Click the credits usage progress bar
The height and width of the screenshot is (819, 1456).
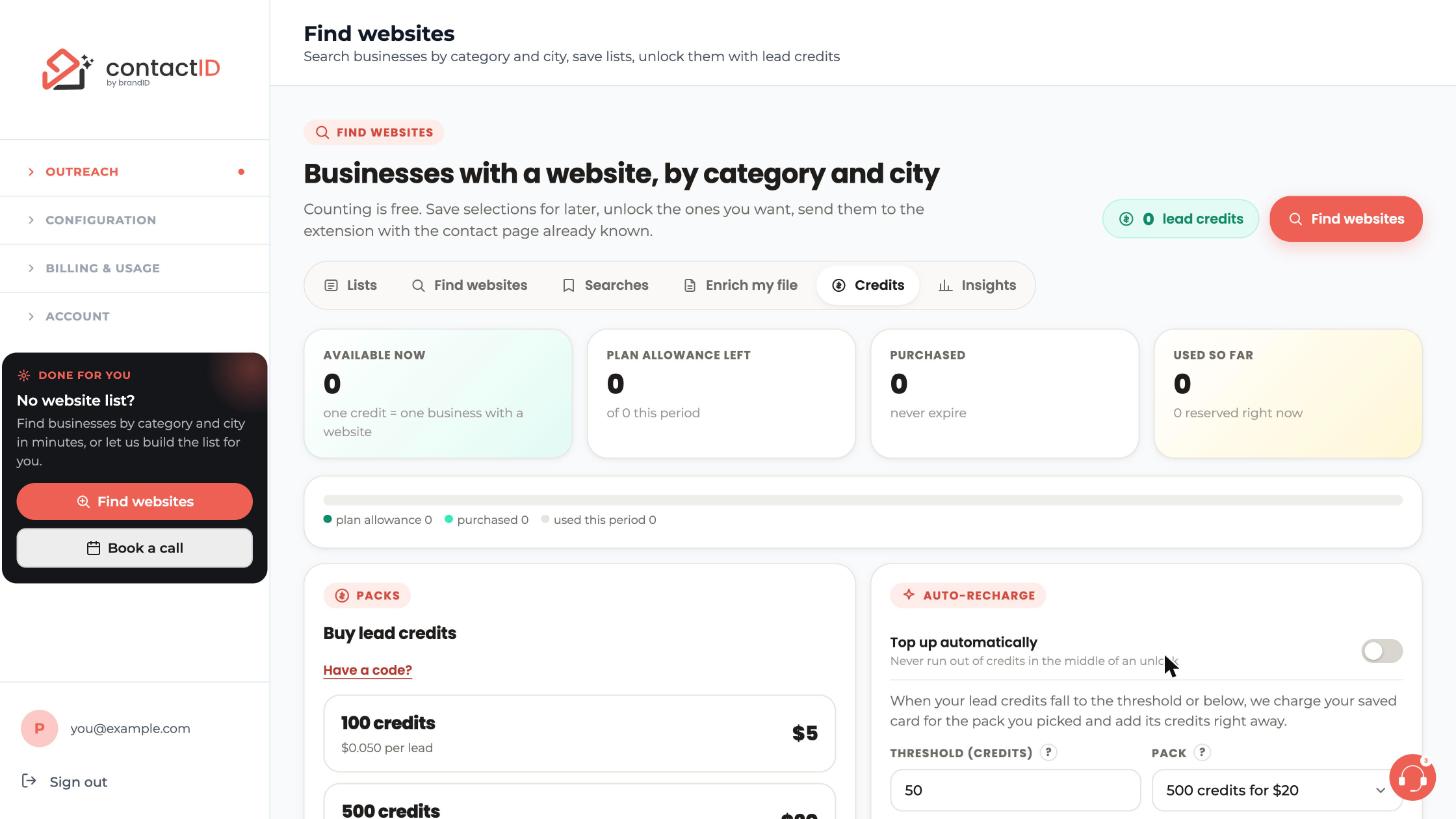pos(863,500)
